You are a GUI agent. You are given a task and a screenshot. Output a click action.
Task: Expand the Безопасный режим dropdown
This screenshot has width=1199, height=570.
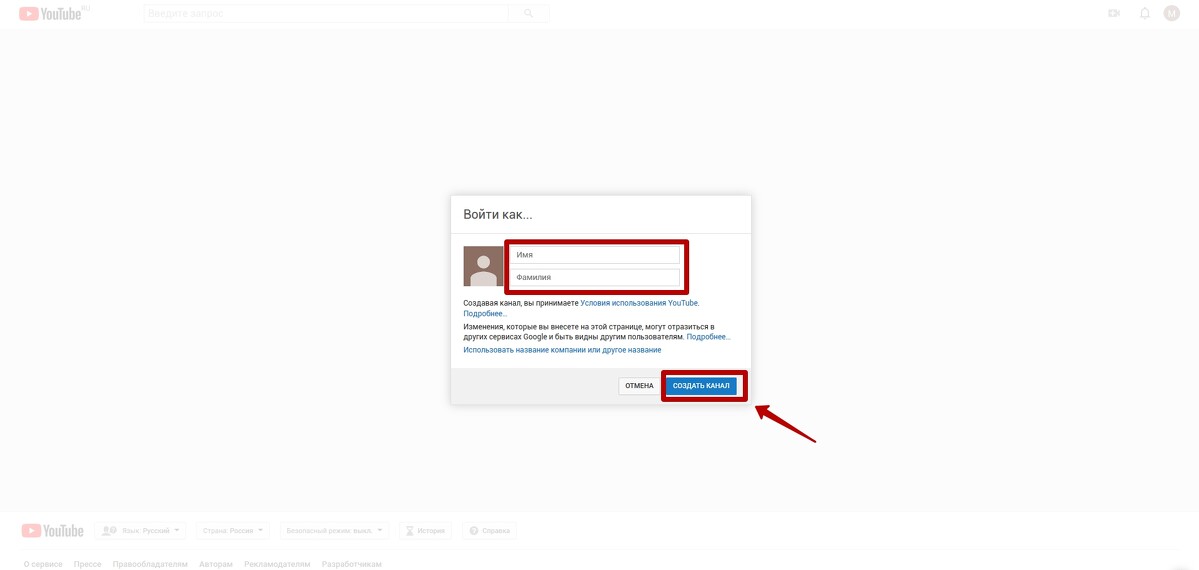click(x=333, y=531)
